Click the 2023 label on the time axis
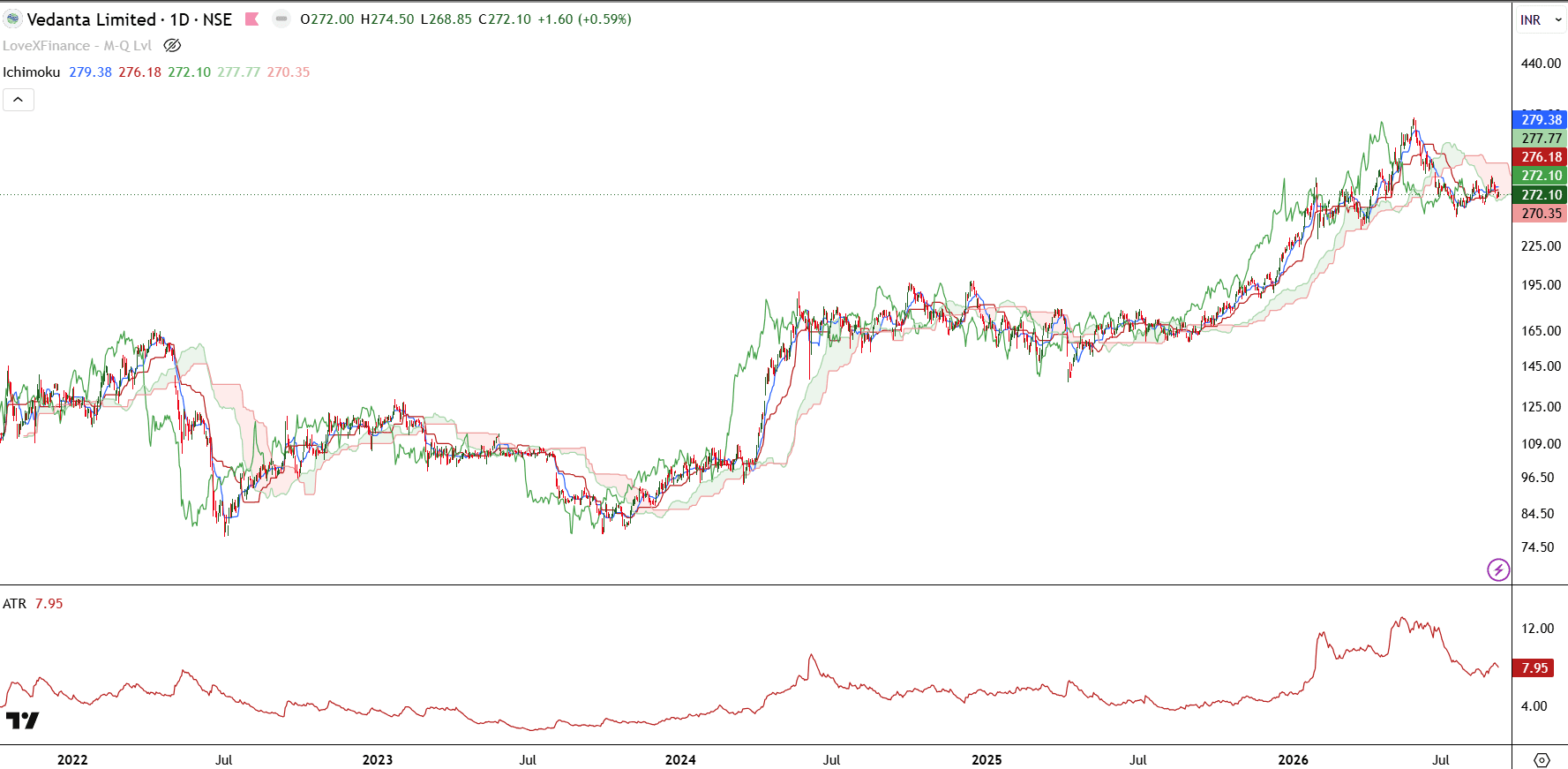 click(x=378, y=760)
